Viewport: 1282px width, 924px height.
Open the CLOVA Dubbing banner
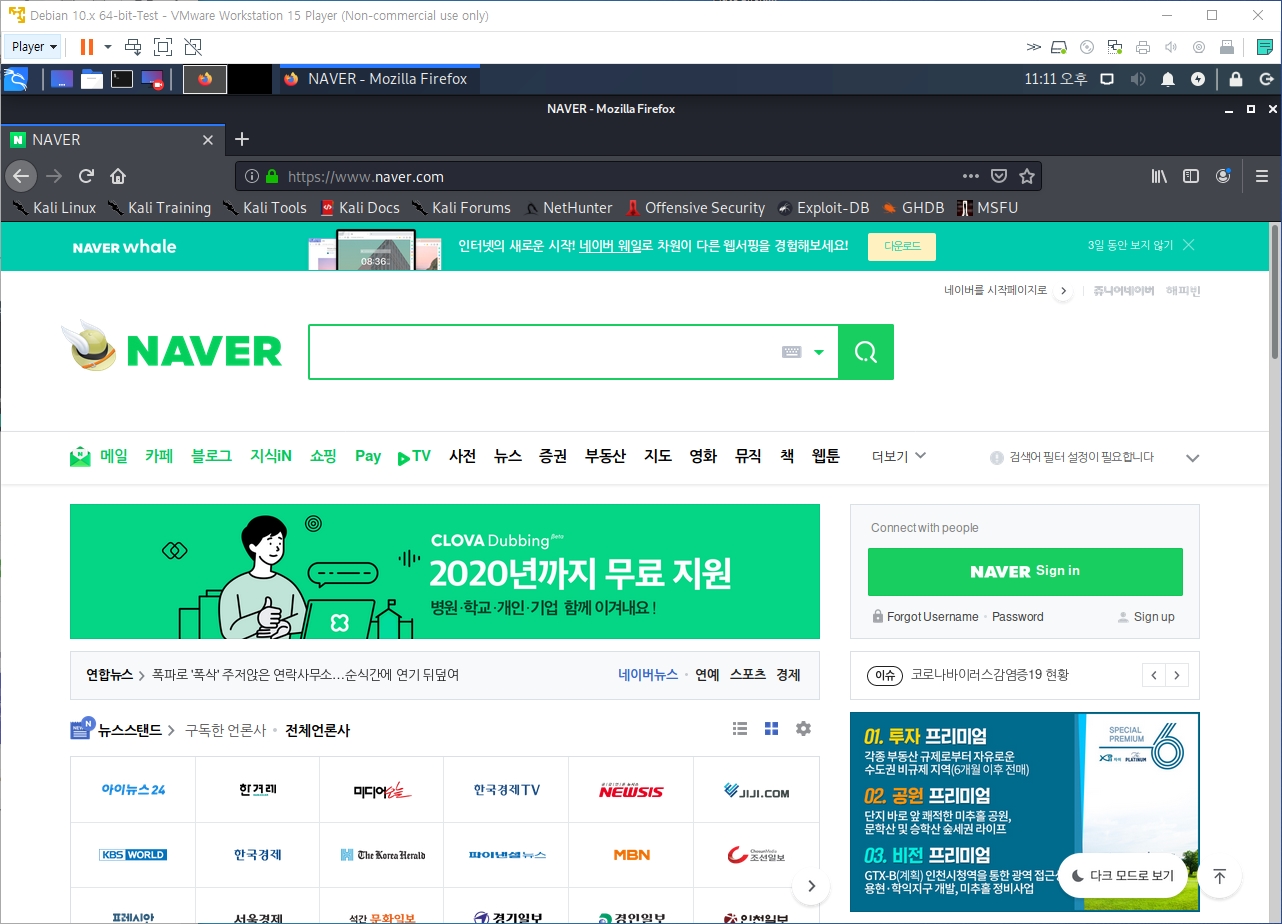(445, 571)
